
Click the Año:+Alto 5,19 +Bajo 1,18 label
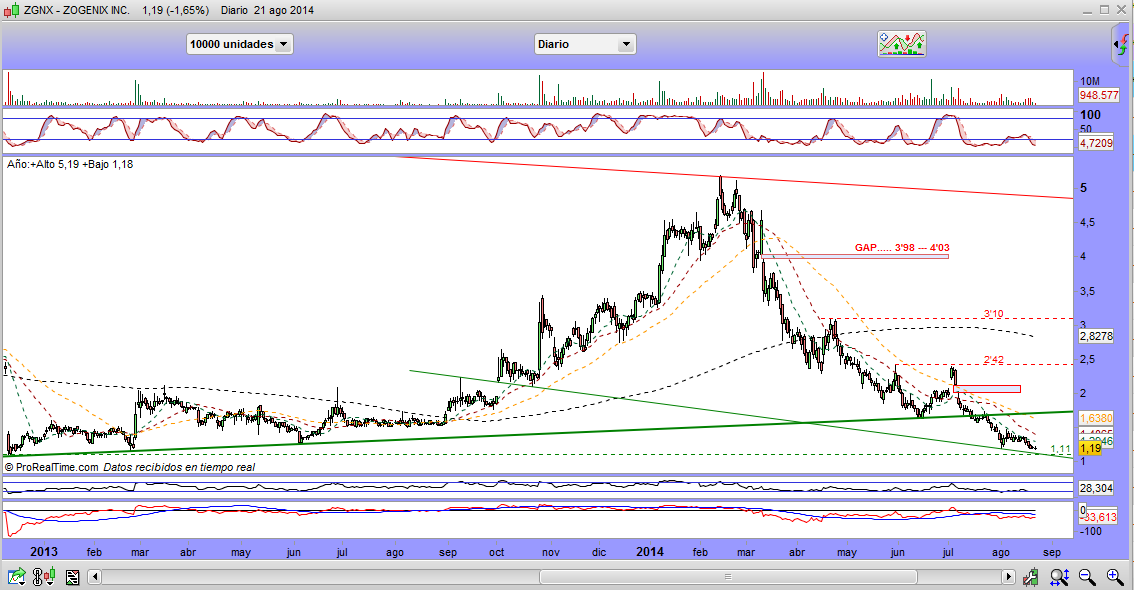(x=70, y=164)
